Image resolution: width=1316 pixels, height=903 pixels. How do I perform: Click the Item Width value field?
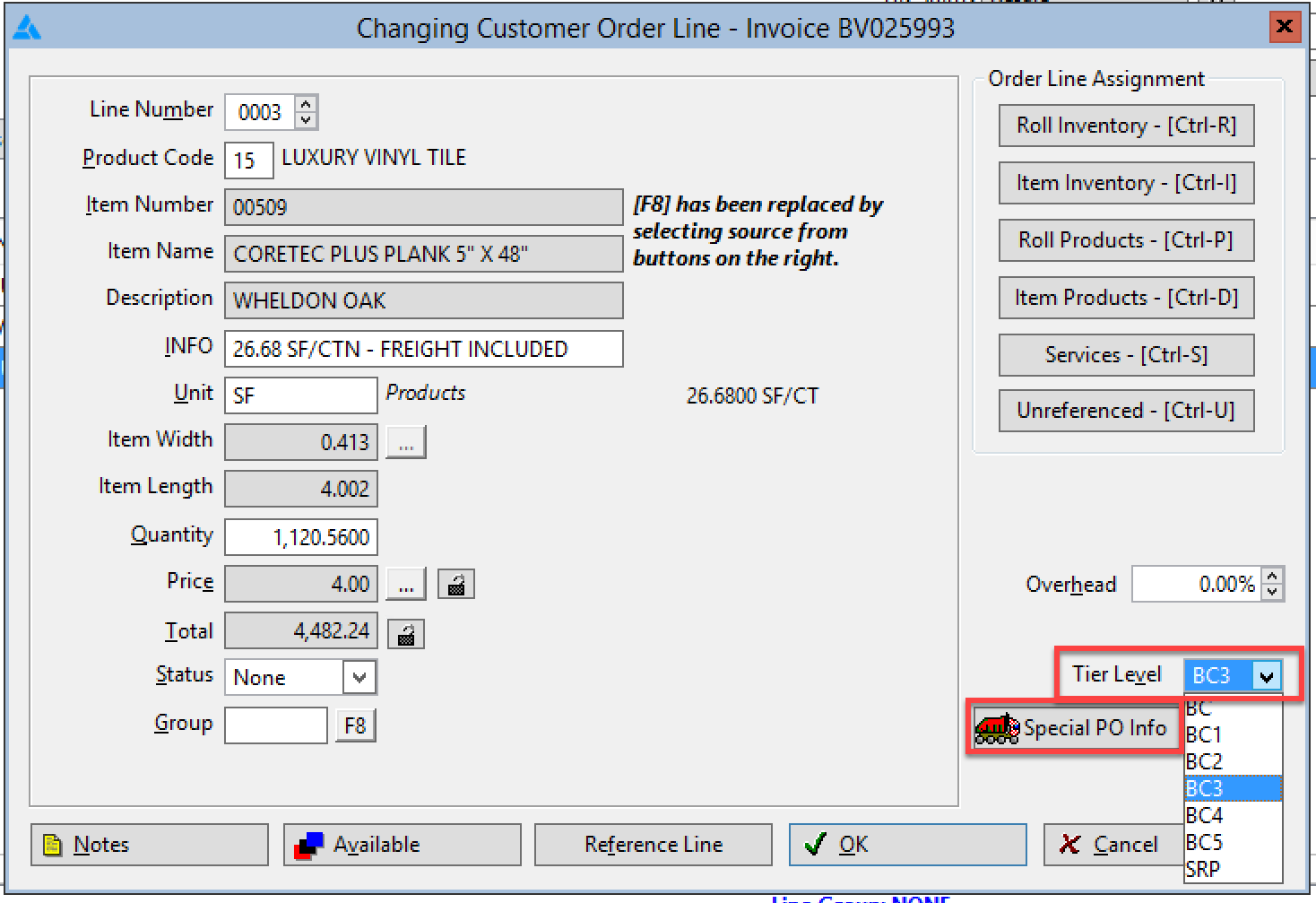pyautogui.click(x=300, y=442)
